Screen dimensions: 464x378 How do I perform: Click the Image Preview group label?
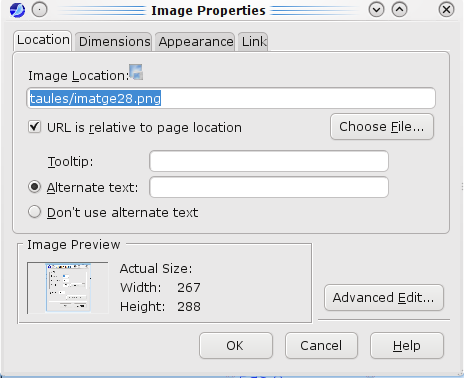pyautogui.click(x=73, y=245)
